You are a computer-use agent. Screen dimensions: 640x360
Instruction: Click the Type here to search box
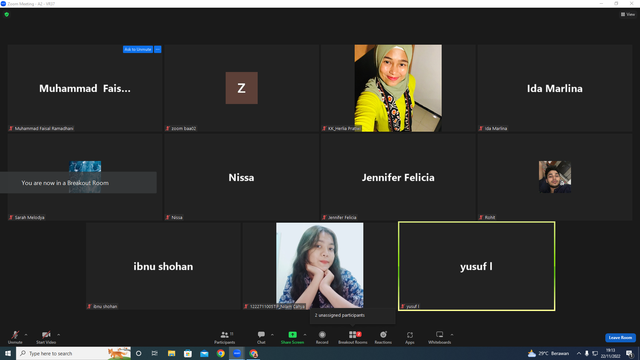[73, 353]
